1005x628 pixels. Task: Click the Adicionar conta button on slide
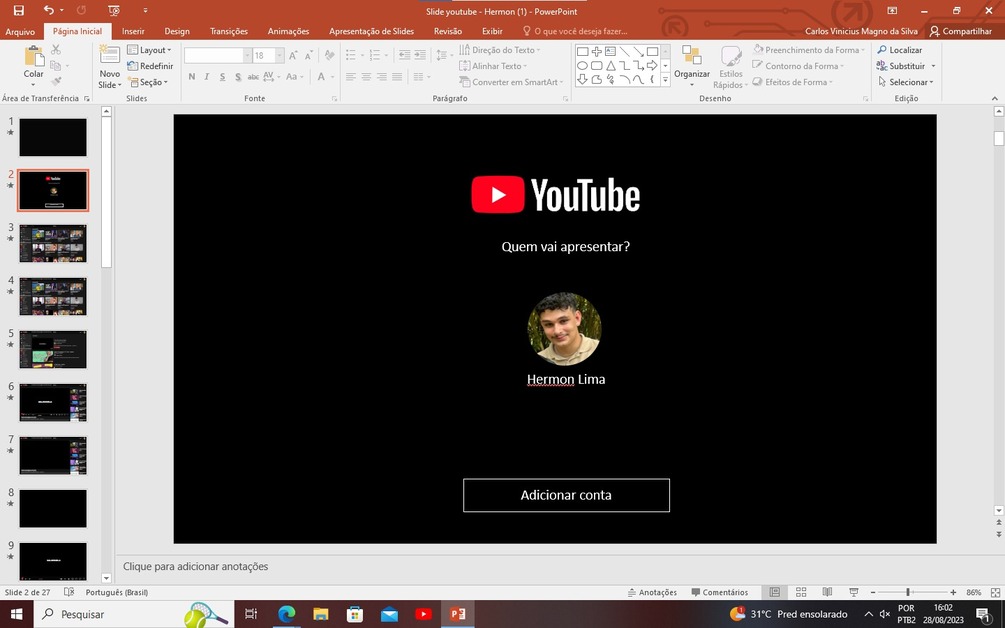[567, 495]
